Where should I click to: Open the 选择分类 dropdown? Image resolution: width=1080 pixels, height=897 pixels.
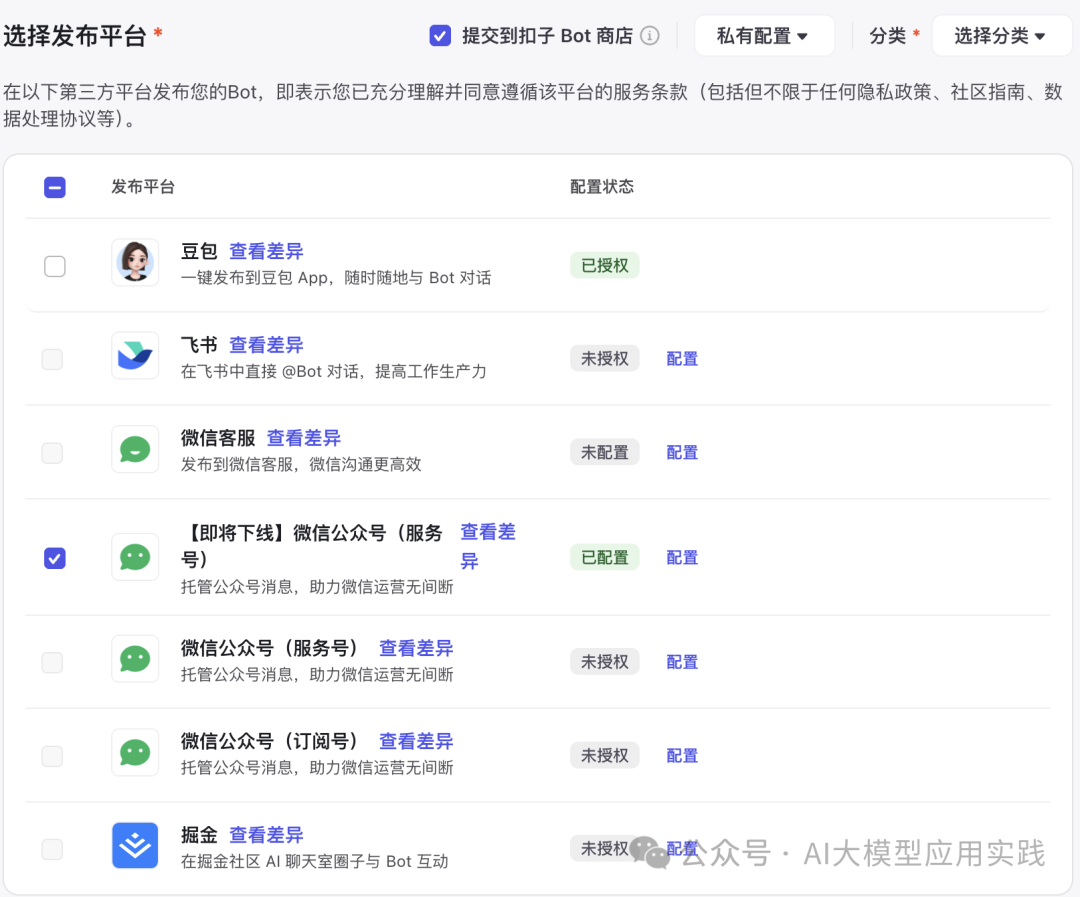[999, 36]
